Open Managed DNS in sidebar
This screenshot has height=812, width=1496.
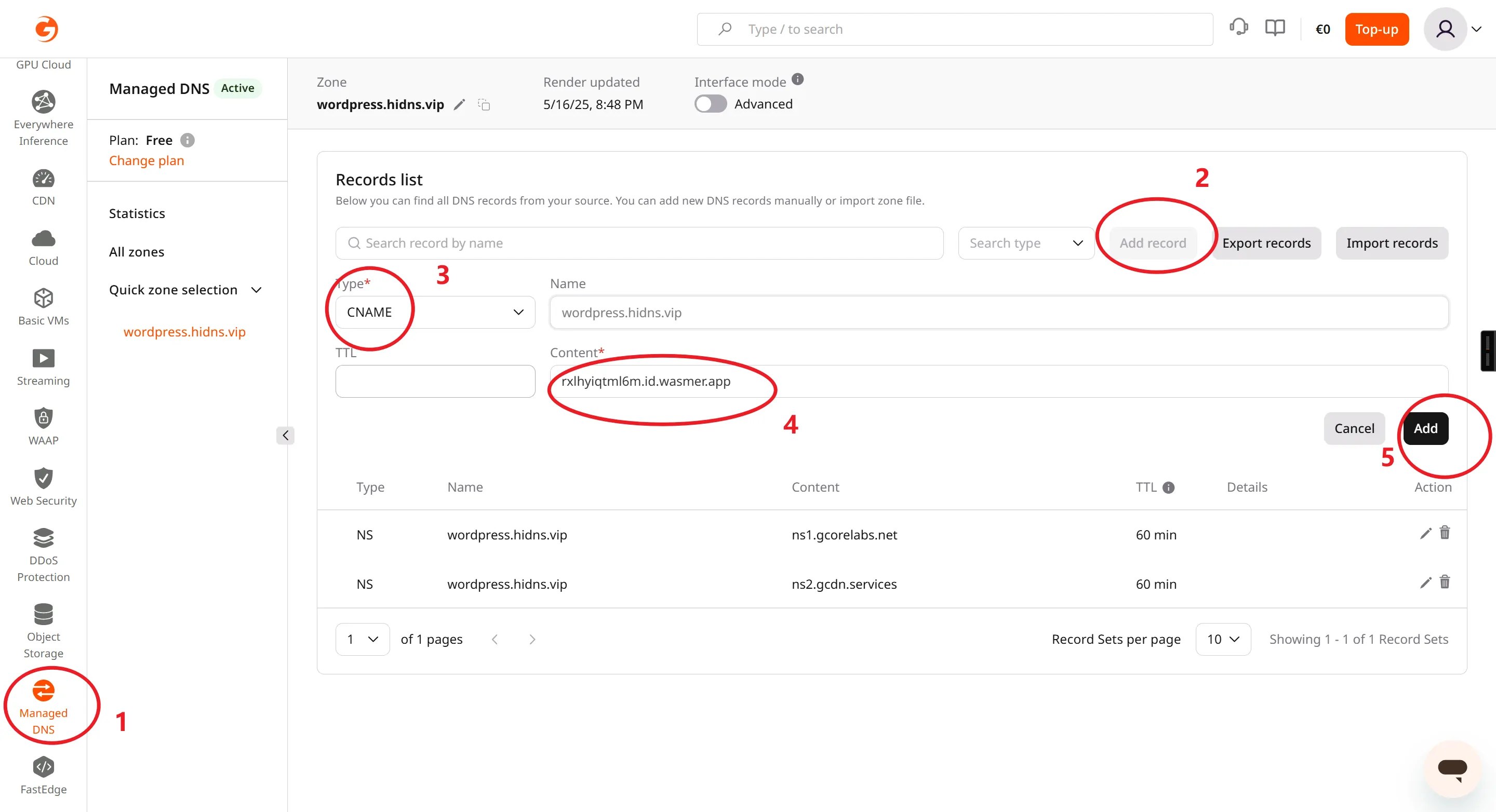point(44,708)
